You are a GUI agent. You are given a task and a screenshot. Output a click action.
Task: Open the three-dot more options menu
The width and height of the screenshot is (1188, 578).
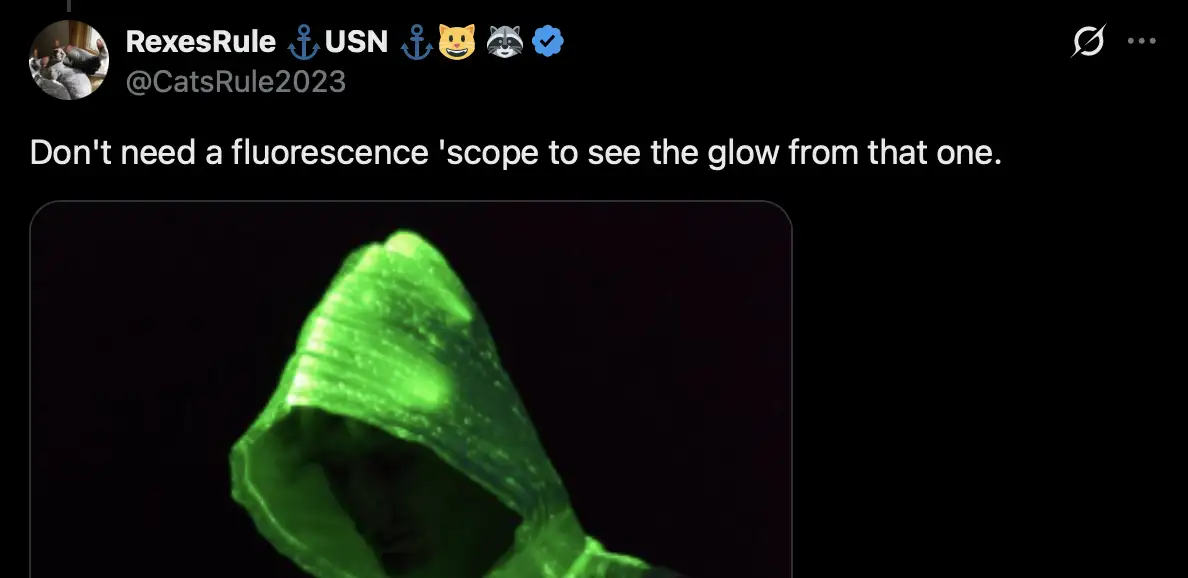1141,41
